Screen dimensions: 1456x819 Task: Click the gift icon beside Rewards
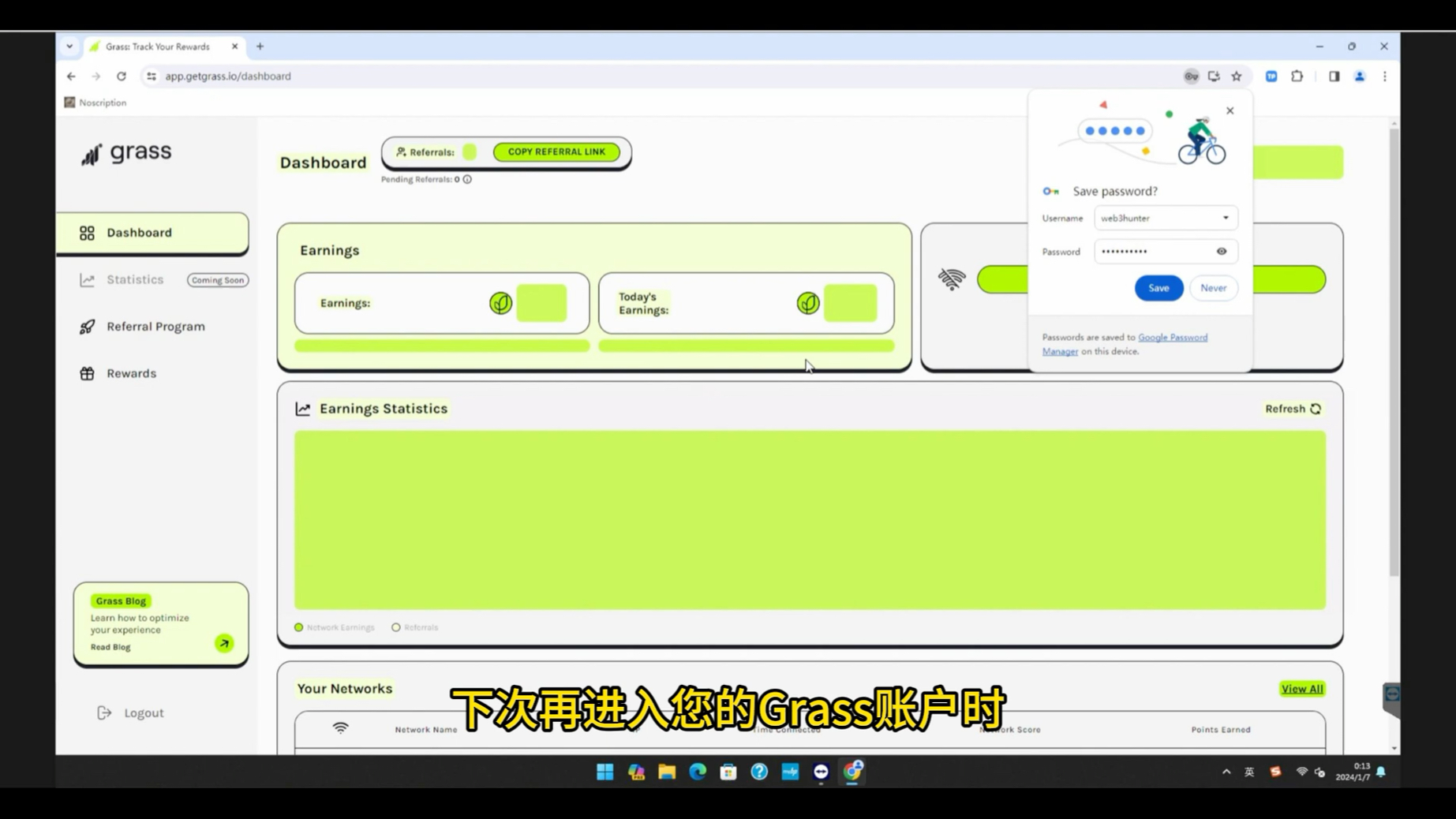pos(87,373)
